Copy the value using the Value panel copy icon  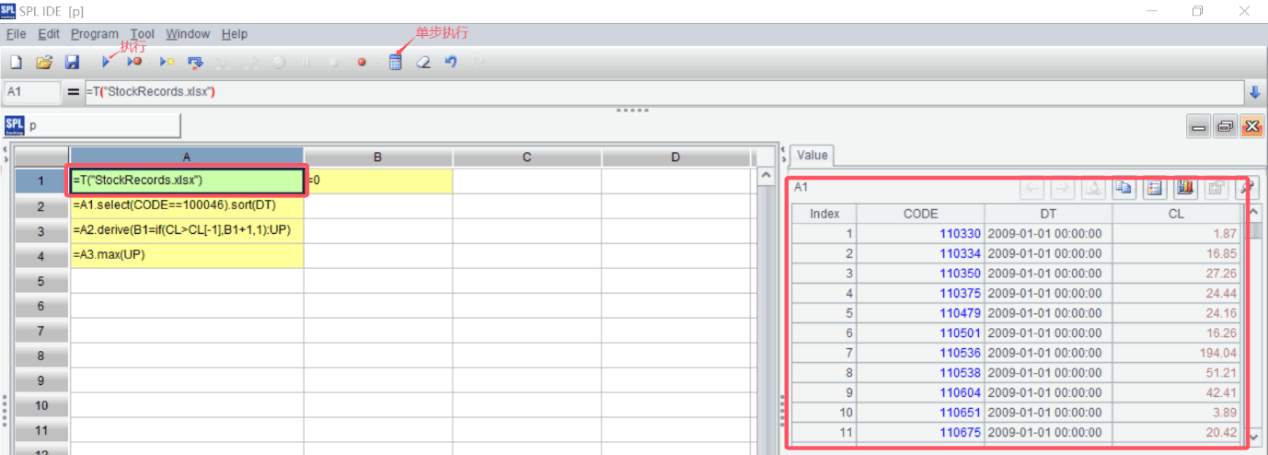tap(1123, 187)
